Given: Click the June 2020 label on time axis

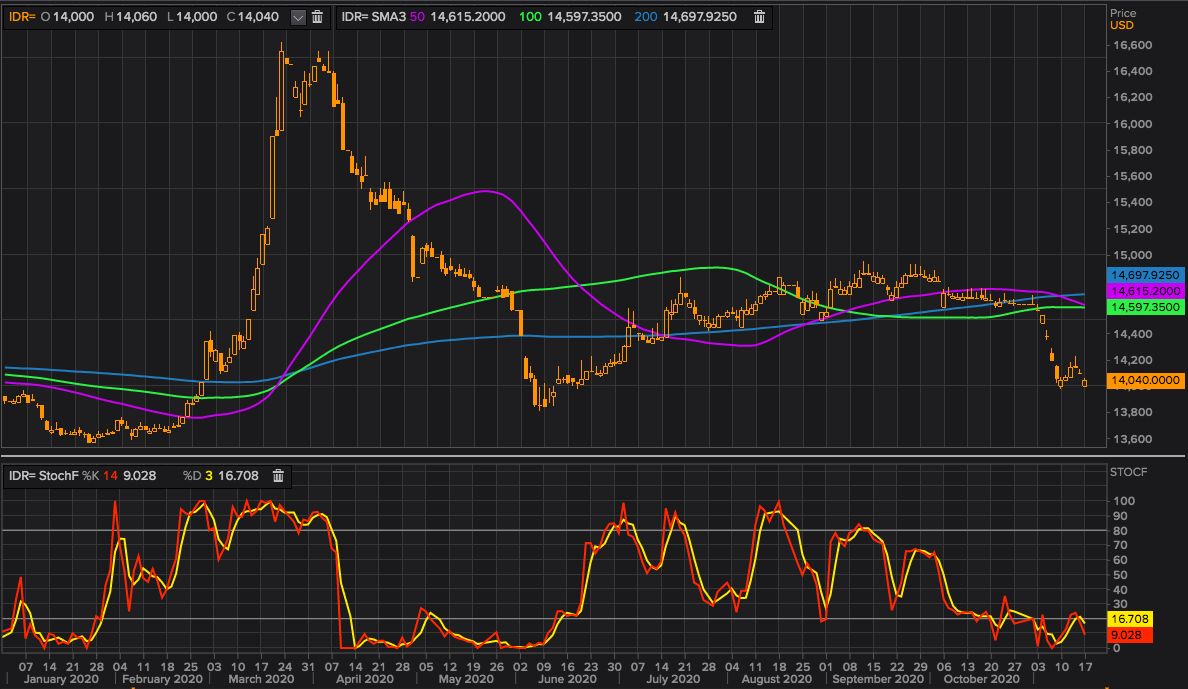Looking at the screenshot, I should pyautogui.click(x=567, y=679).
